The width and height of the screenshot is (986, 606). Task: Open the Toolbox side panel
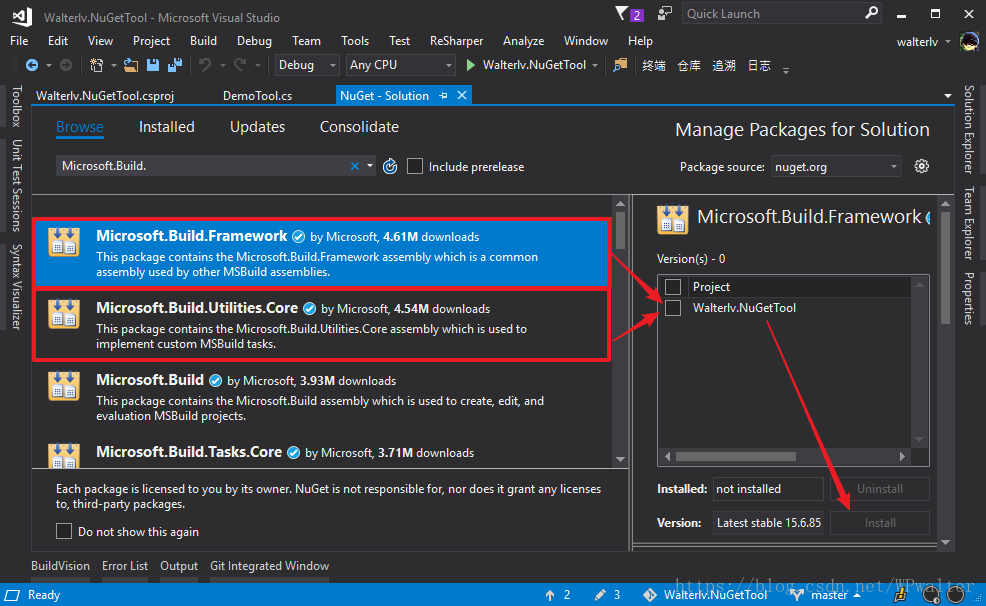[x=16, y=106]
